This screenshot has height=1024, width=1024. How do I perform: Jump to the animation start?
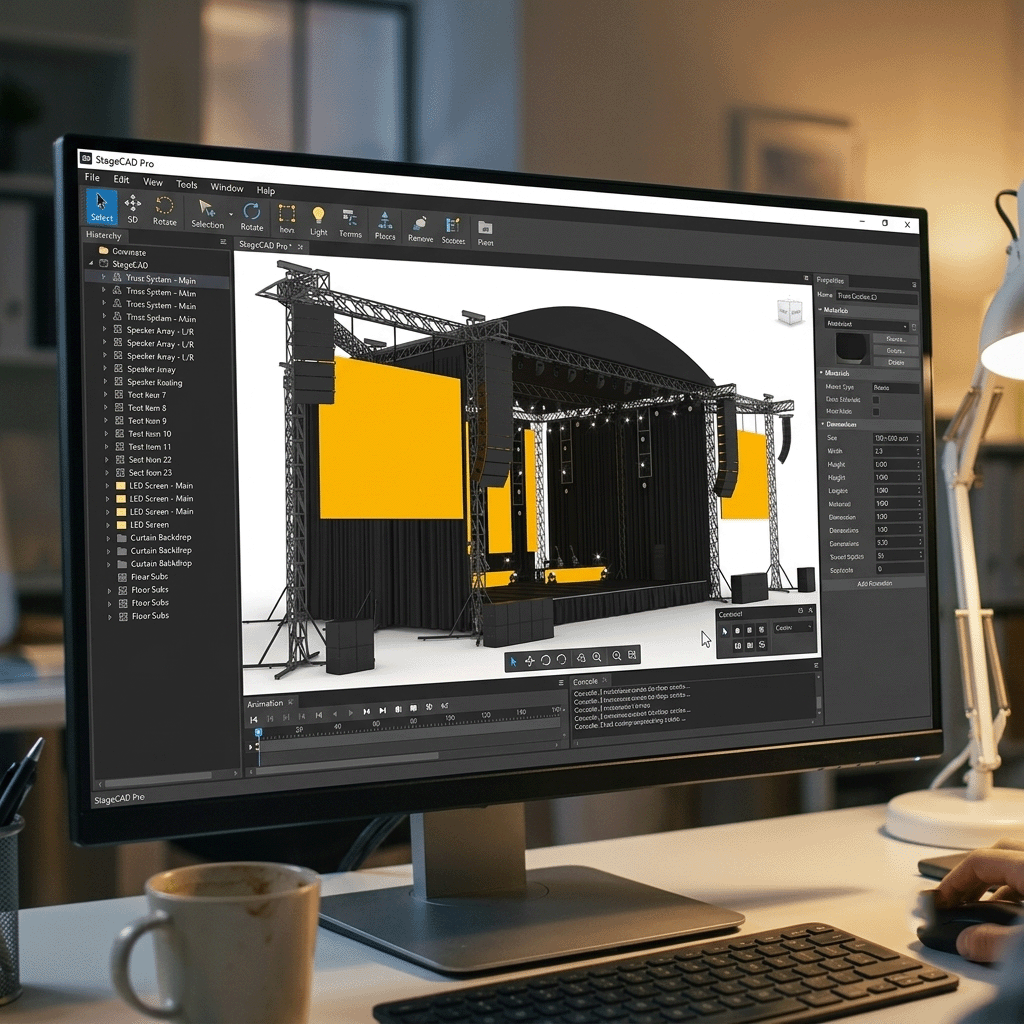253,720
